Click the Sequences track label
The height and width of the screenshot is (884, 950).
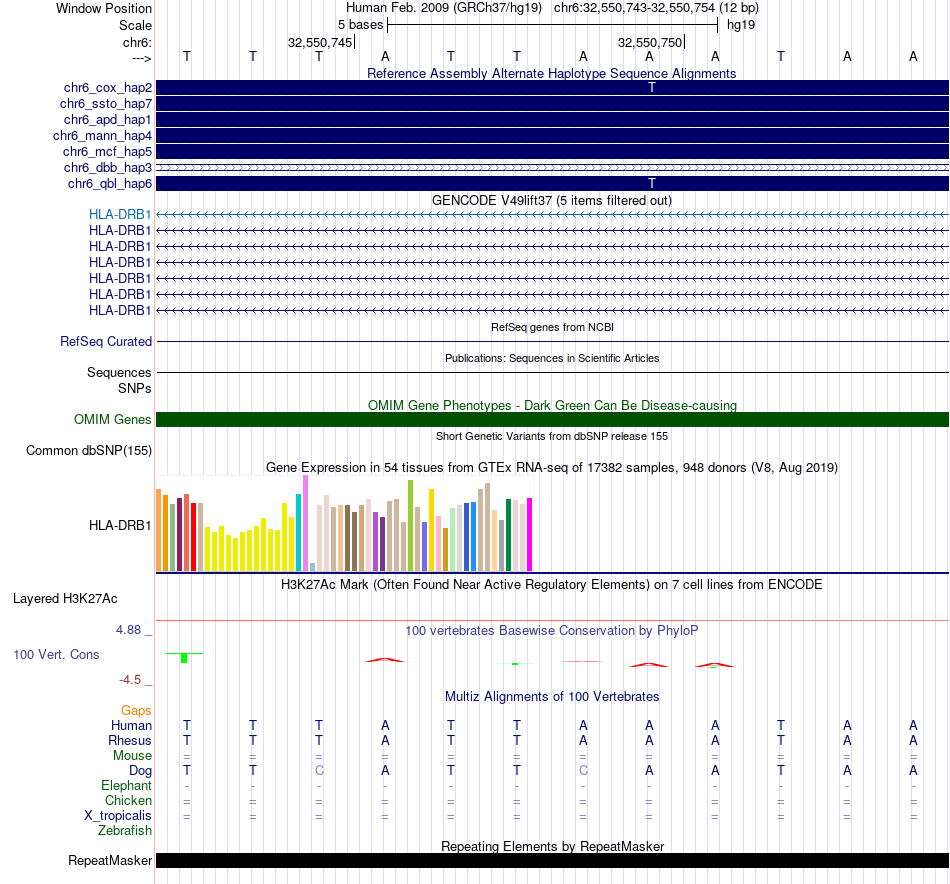(119, 373)
